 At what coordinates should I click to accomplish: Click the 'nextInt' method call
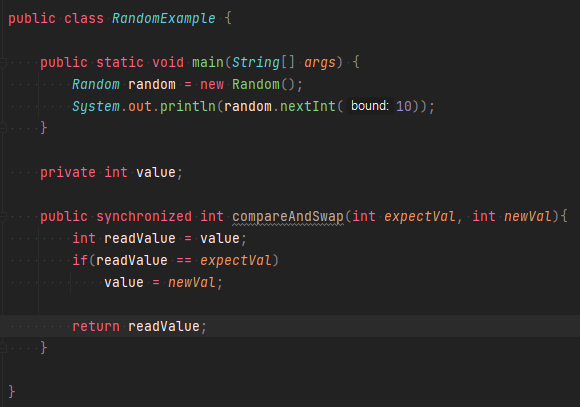tap(307, 107)
